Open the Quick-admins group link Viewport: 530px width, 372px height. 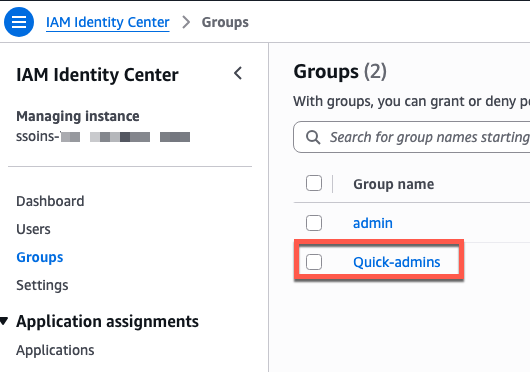[397, 262]
